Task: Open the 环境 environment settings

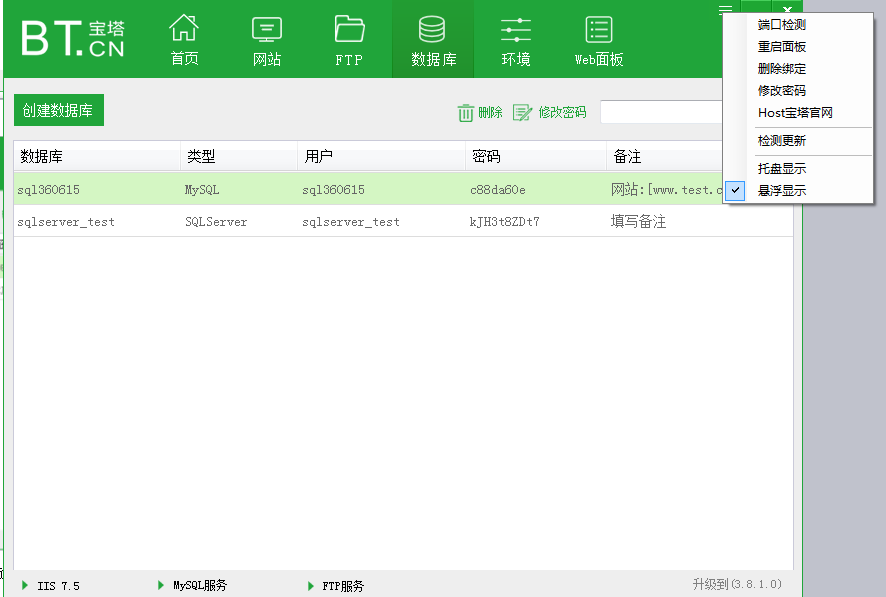Action: 516,39
